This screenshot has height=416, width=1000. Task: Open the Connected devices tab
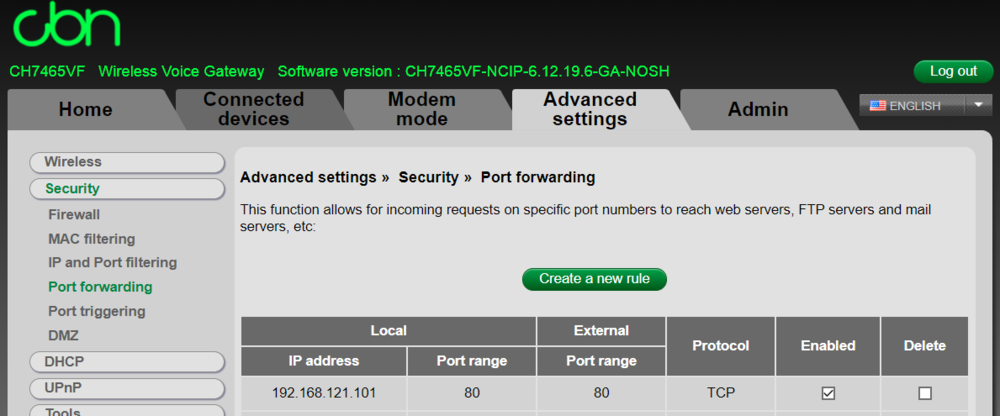click(x=253, y=109)
